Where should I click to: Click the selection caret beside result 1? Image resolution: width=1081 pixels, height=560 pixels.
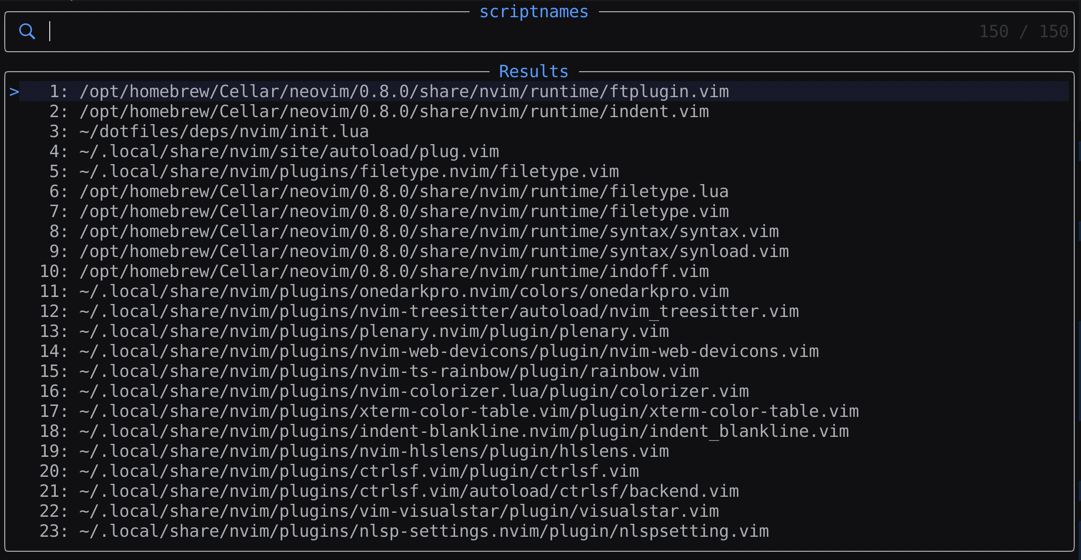14,91
